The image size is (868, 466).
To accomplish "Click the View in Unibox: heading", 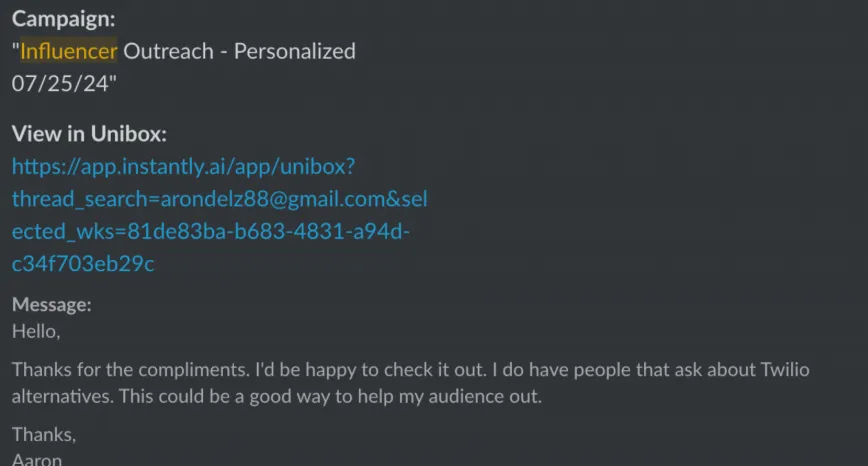I will 89,134.
